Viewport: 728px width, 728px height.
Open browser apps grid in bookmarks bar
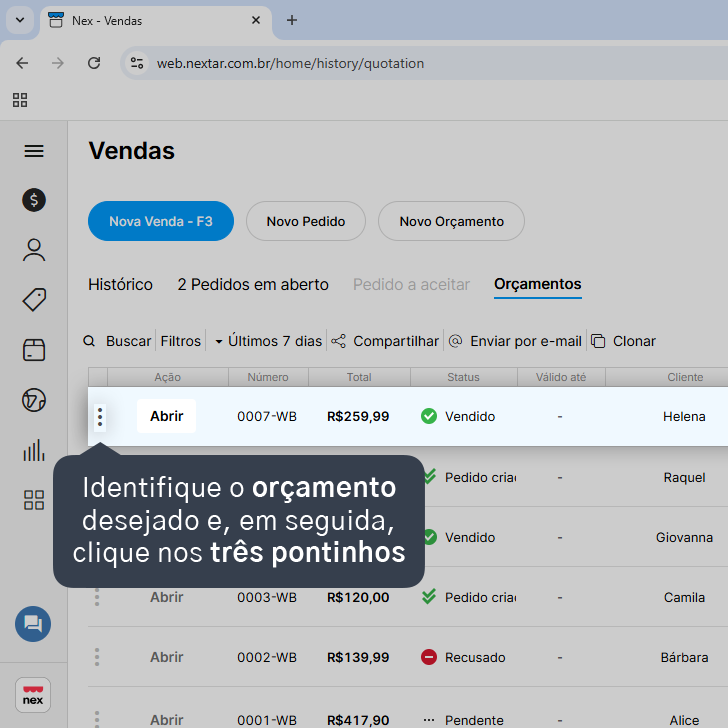click(x=20, y=100)
